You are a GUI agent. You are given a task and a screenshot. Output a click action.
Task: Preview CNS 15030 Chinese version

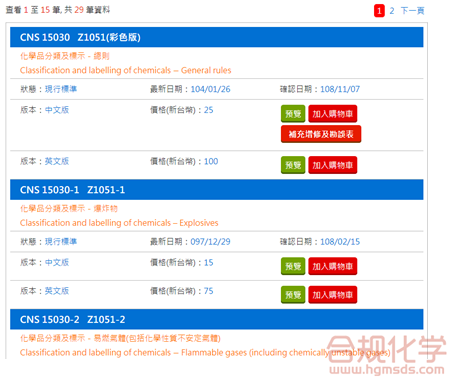click(x=293, y=114)
